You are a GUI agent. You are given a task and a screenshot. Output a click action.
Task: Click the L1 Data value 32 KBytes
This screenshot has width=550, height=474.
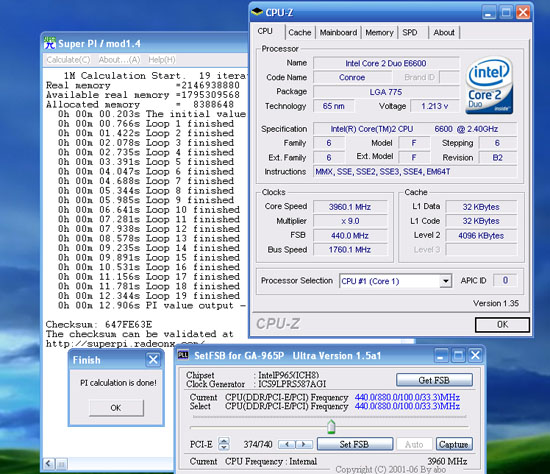point(481,207)
